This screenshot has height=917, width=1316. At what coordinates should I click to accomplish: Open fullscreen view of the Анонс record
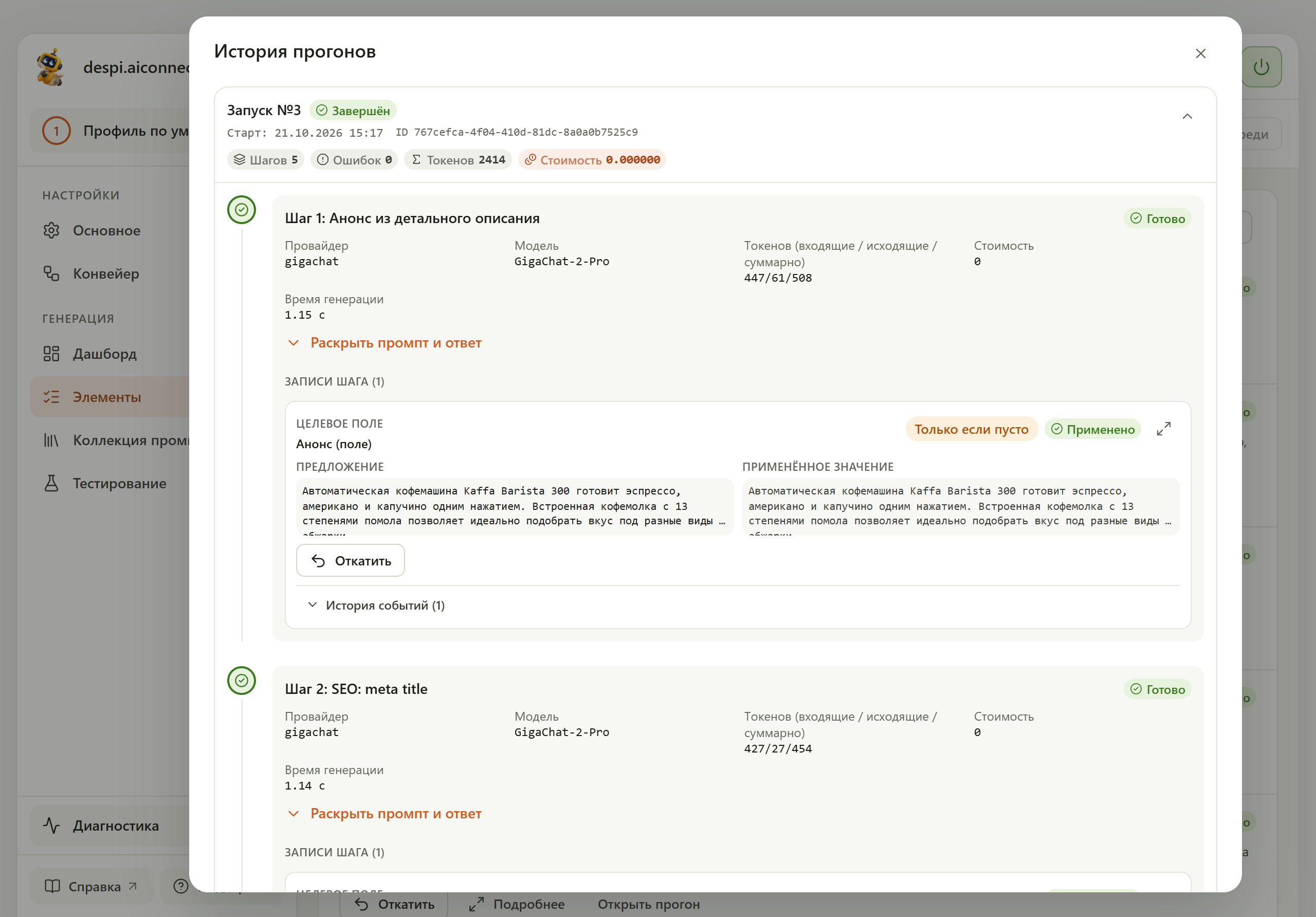tap(1163, 429)
